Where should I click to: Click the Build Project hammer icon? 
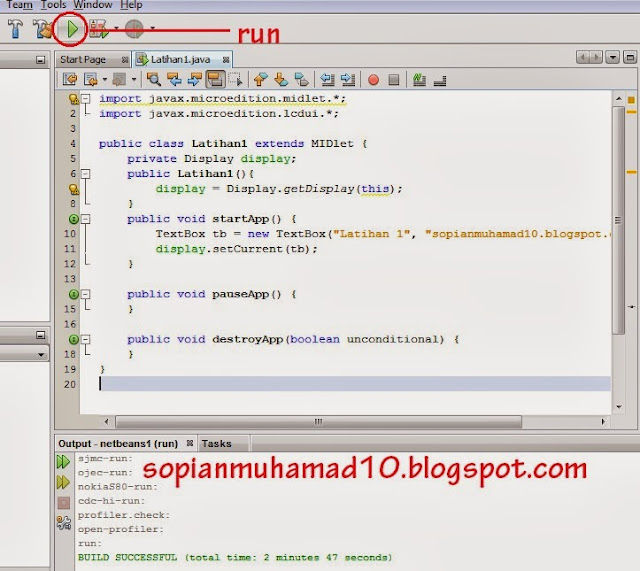tap(16, 28)
